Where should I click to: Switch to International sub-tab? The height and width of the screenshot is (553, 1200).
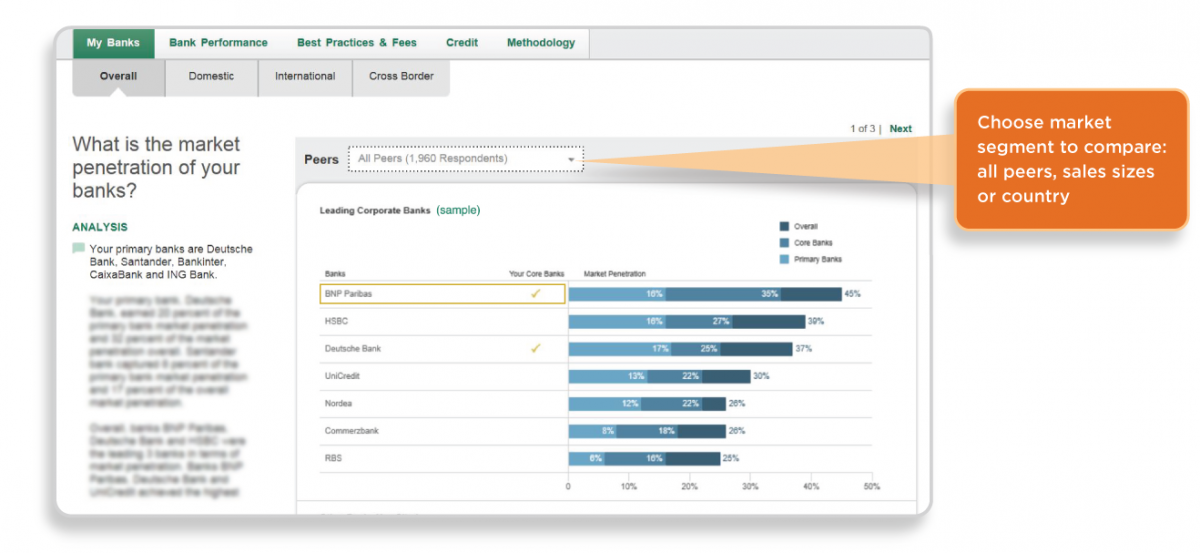click(x=305, y=77)
